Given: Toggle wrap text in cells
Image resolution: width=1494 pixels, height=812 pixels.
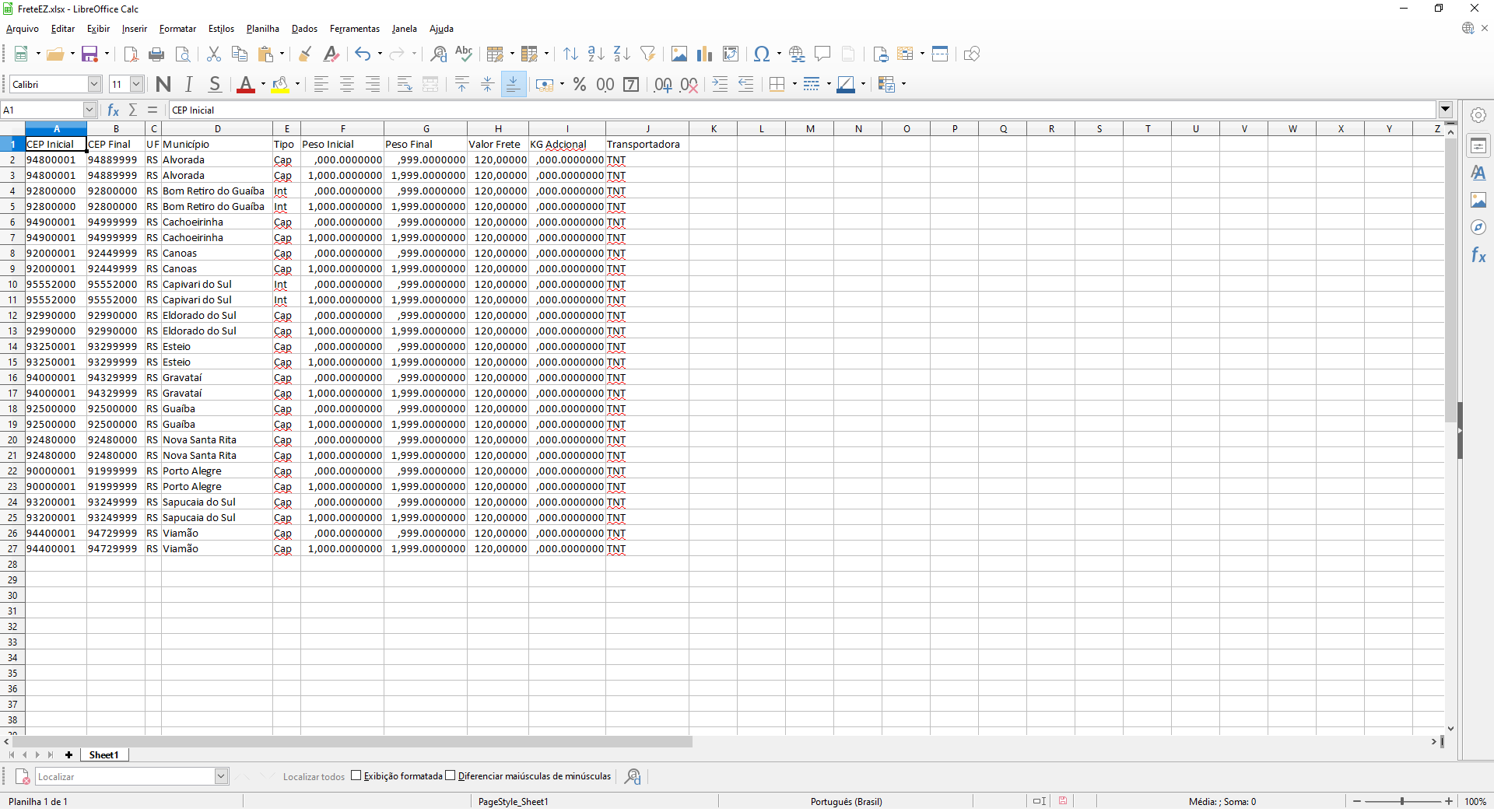Looking at the screenshot, I should (405, 84).
